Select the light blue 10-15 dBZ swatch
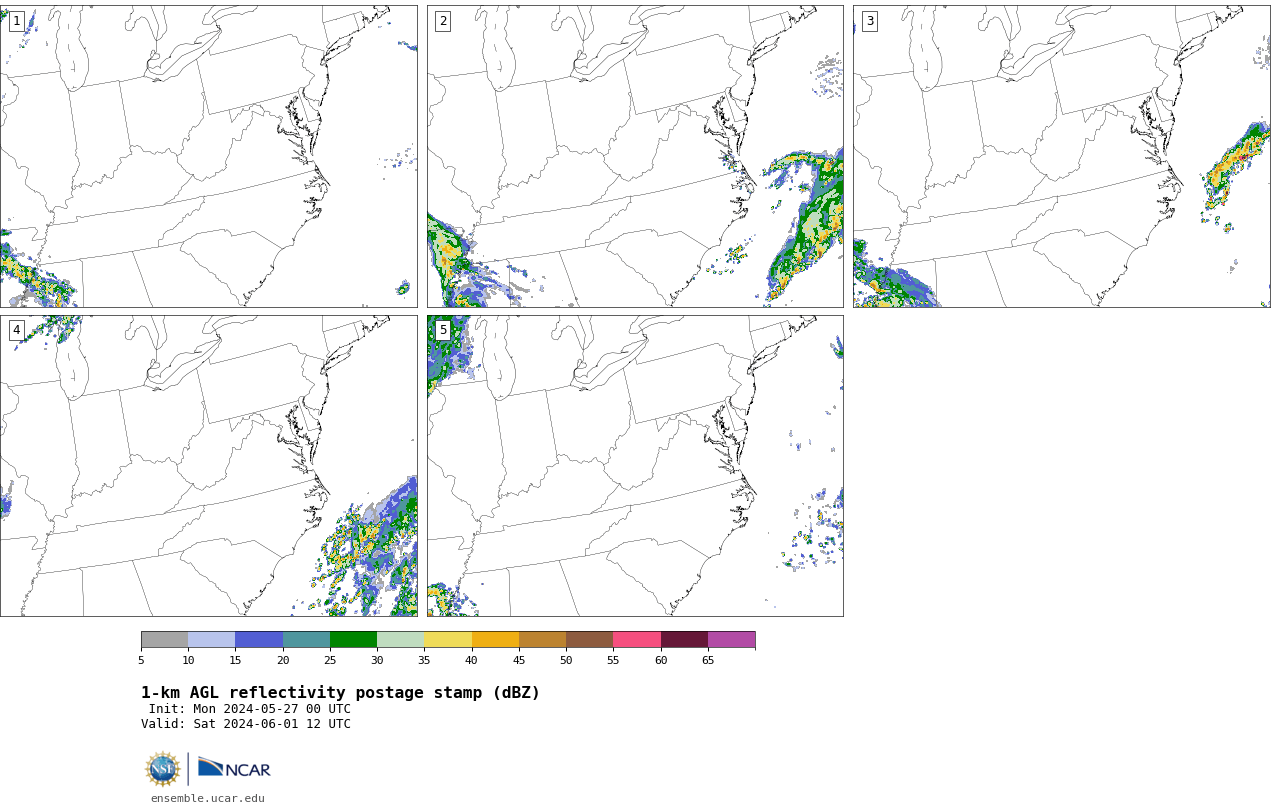Image resolution: width=1280 pixels, height=809 pixels. 211,640
